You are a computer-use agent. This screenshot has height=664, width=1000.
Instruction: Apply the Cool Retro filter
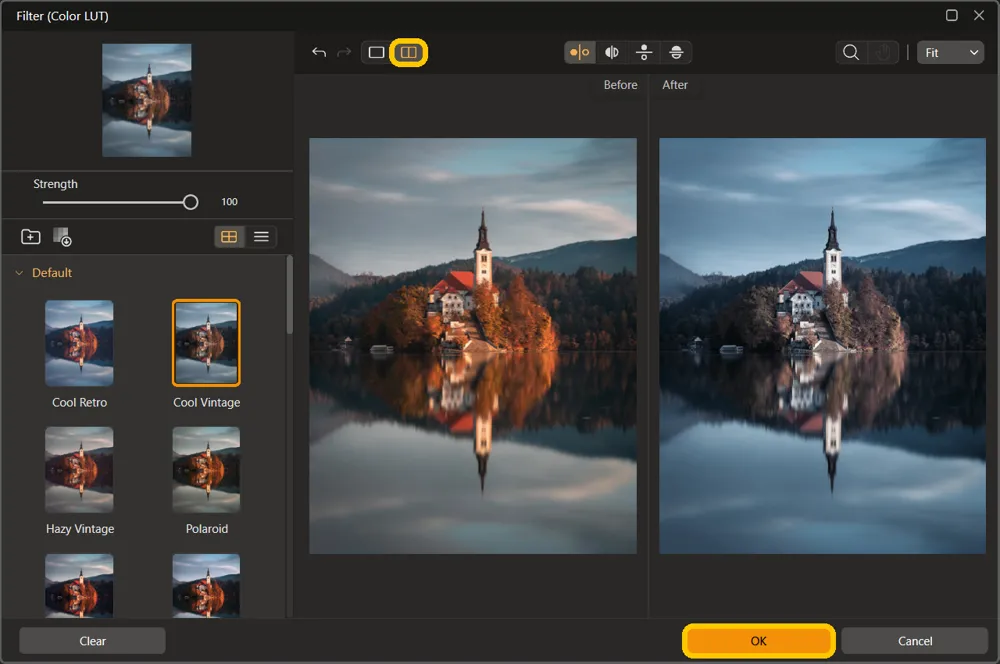[x=79, y=343]
